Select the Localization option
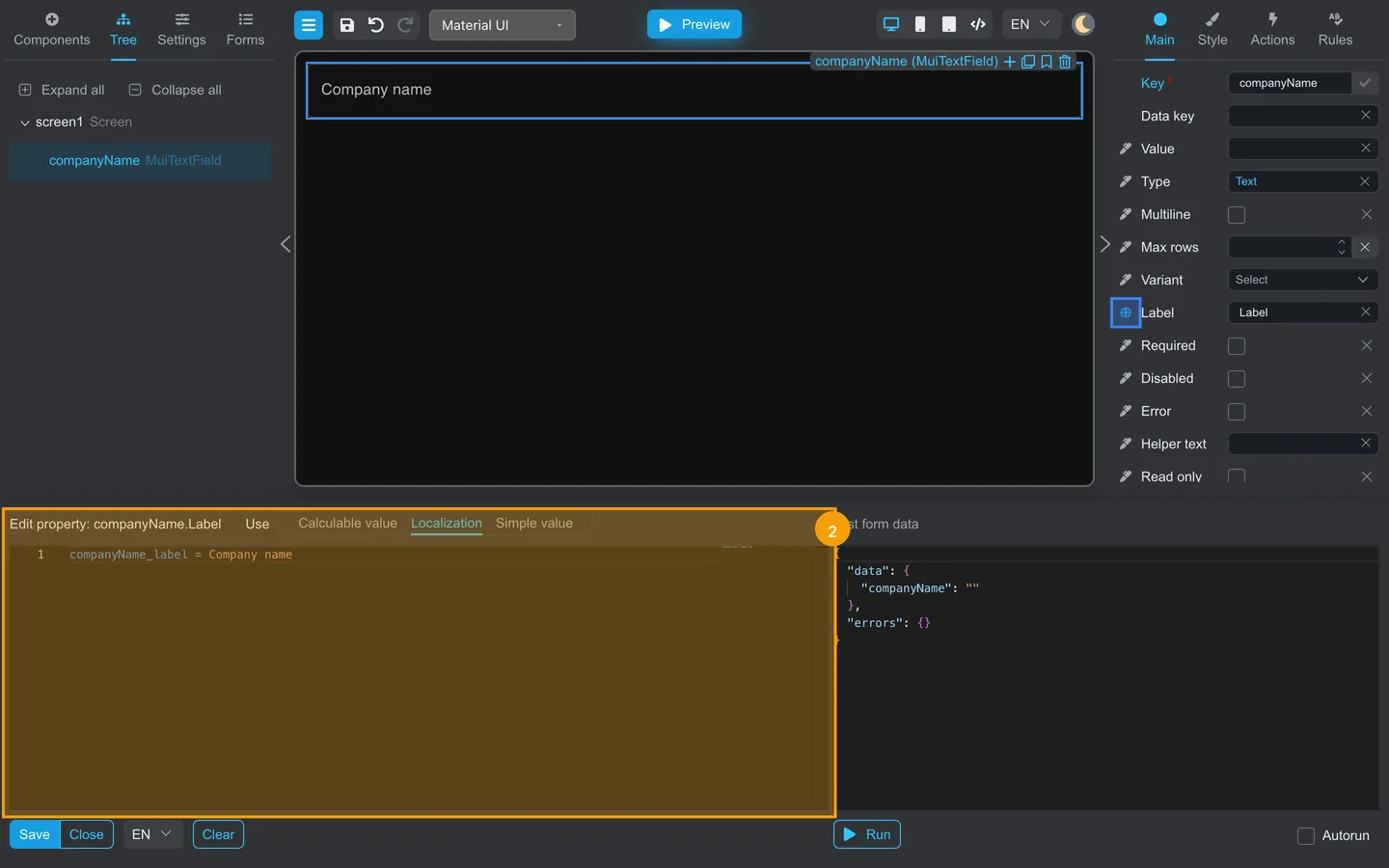 tap(447, 523)
